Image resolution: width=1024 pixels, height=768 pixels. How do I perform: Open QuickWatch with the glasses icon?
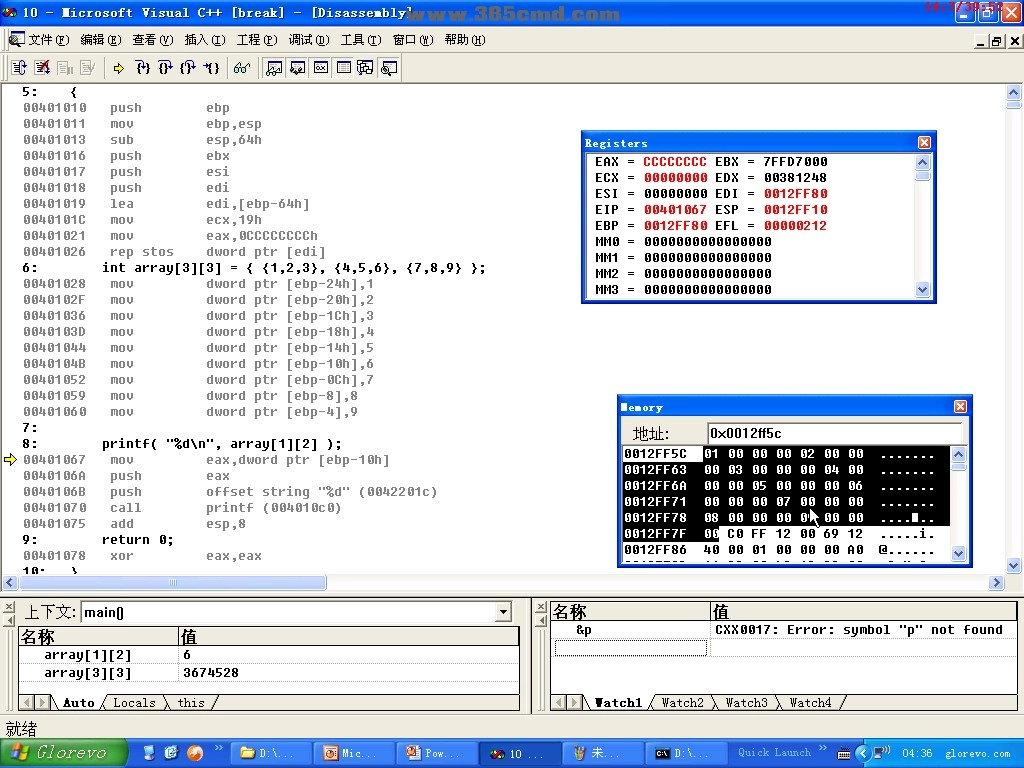pos(241,68)
